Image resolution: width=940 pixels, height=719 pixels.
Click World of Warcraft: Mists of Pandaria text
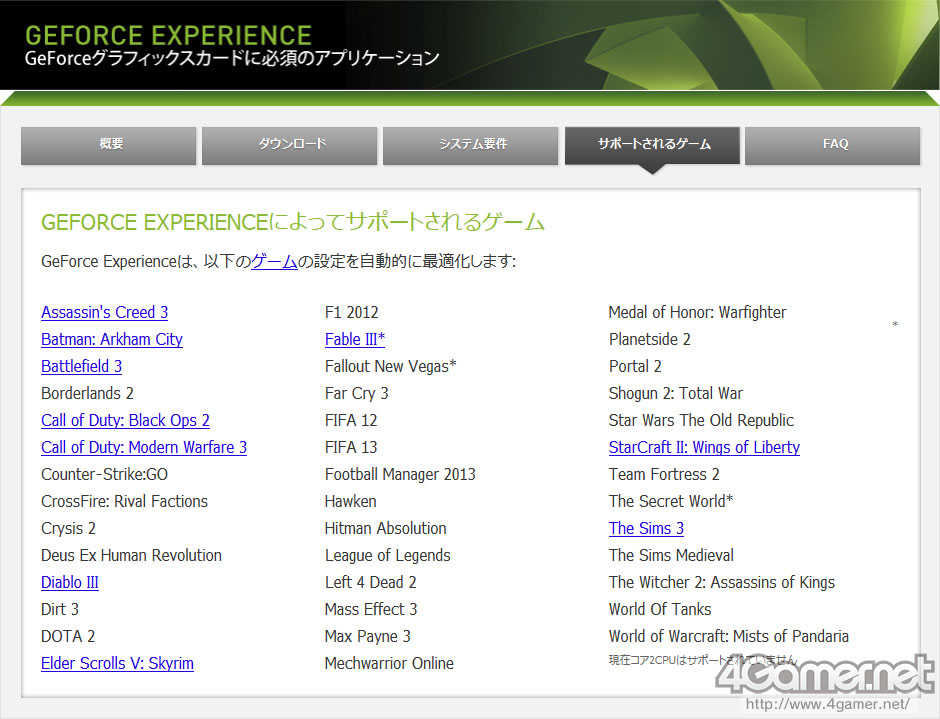729,636
